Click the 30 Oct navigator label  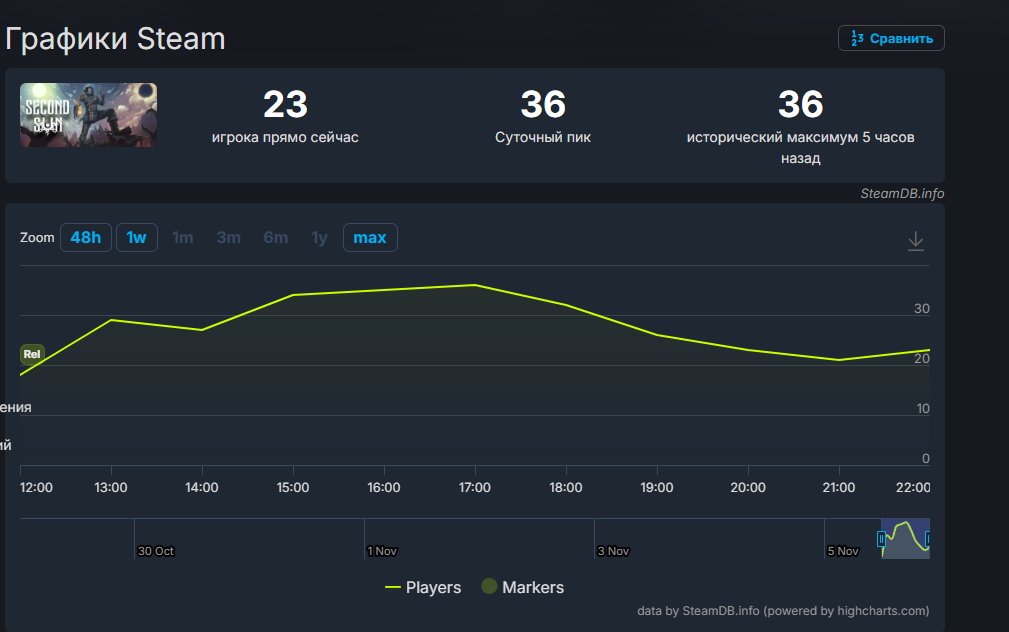156,551
